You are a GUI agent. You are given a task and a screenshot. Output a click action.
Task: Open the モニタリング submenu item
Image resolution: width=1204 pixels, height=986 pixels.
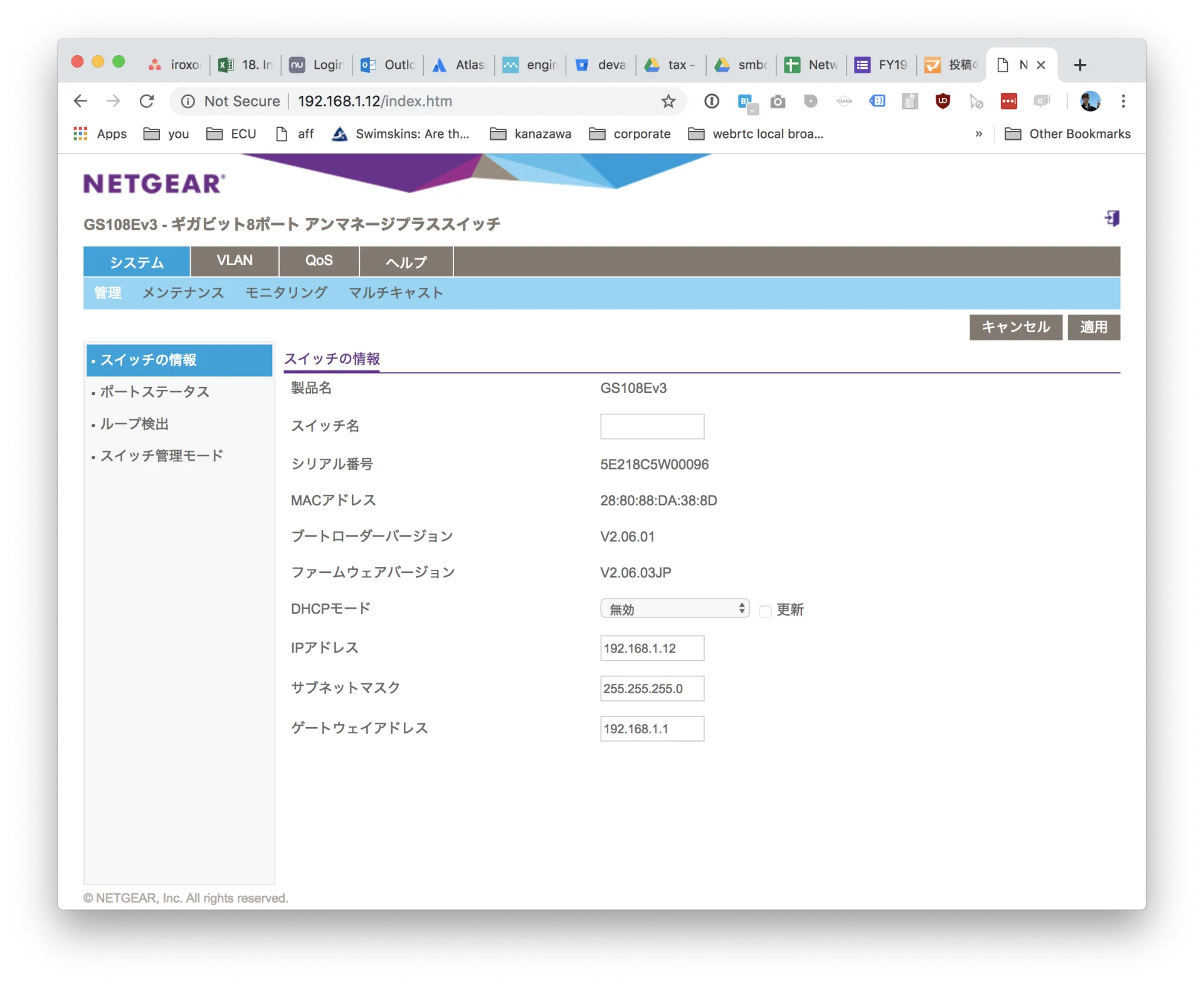coord(286,293)
